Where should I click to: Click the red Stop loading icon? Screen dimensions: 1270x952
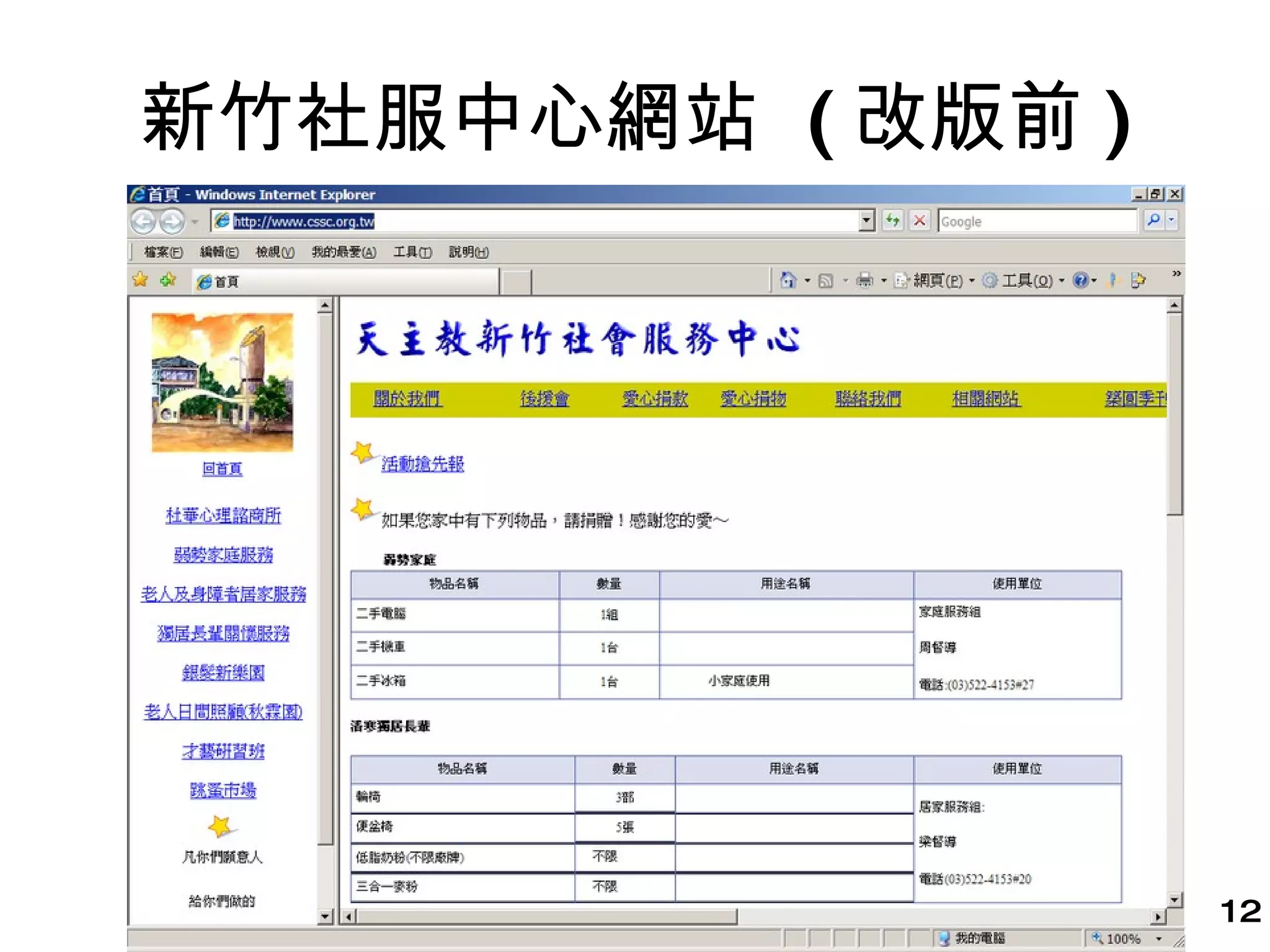pyautogui.click(x=920, y=220)
